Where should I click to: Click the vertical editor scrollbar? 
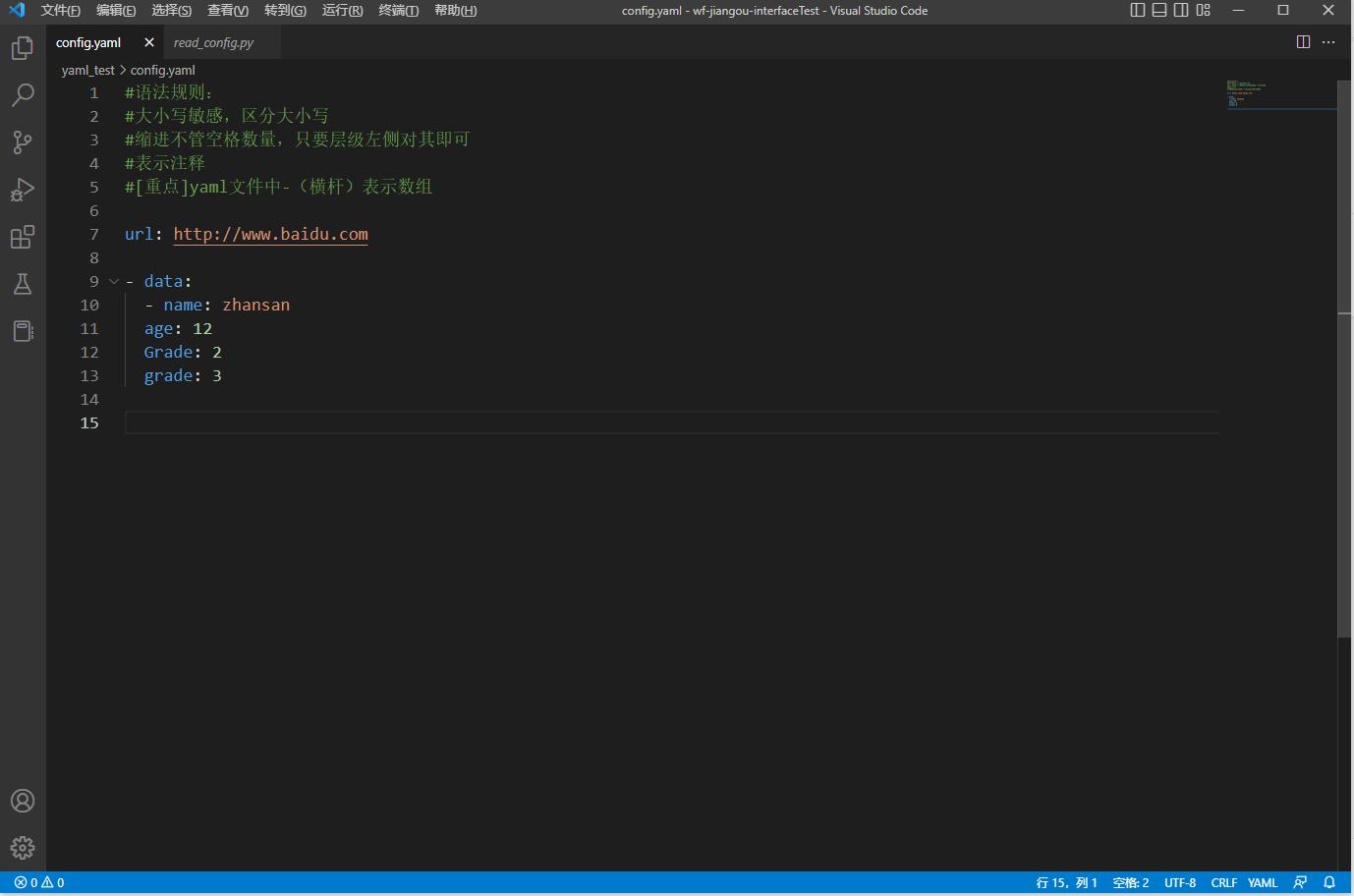[x=1345, y=358]
